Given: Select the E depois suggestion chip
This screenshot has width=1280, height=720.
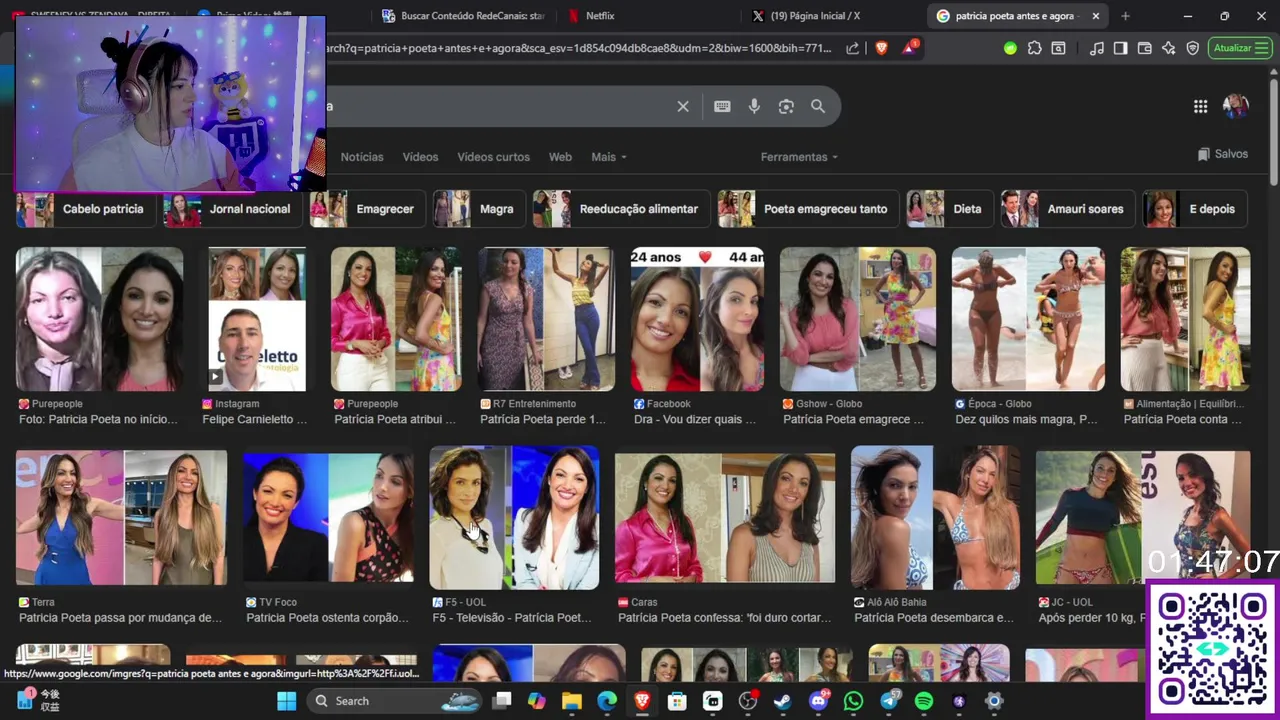Looking at the screenshot, I should (x=1195, y=209).
